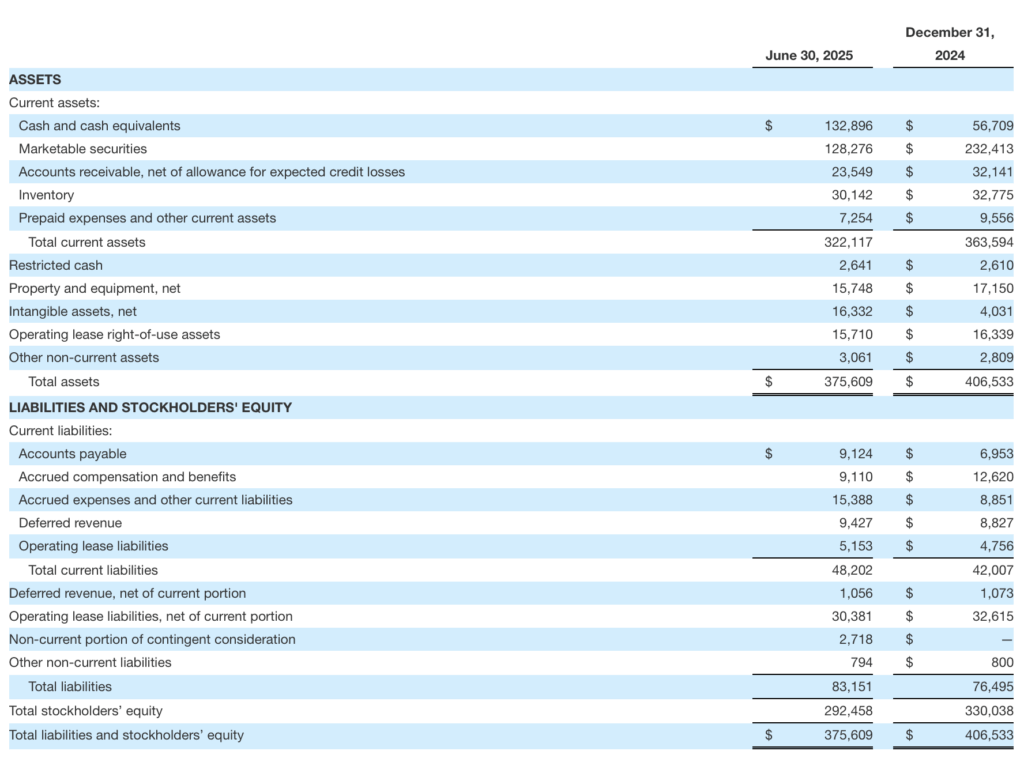Select 'Deferred revenue, net of current portion'
This screenshot has height=762, width=1024.
pos(127,594)
